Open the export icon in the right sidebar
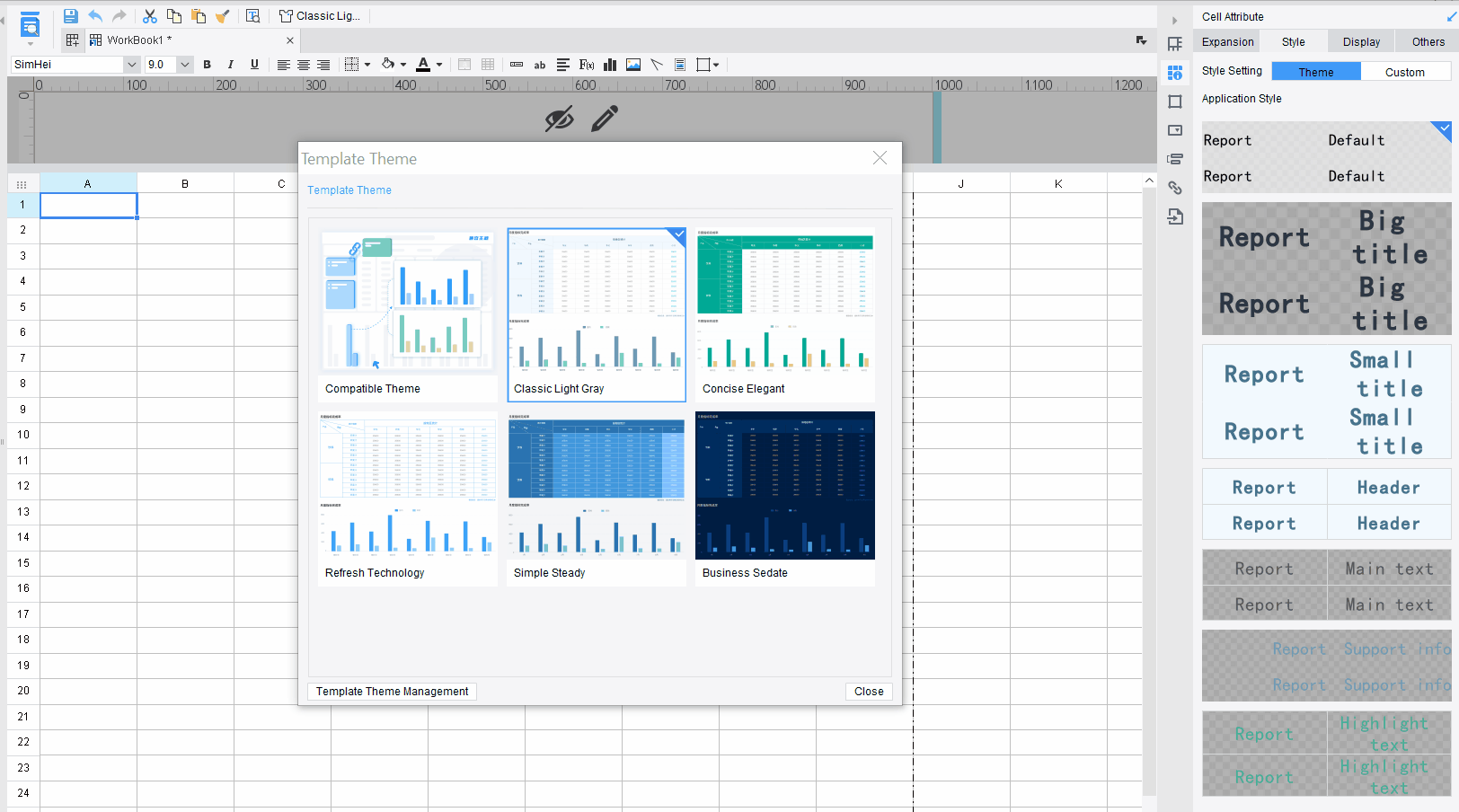Image resolution: width=1459 pixels, height=812 pixels. pos(1174,216)
